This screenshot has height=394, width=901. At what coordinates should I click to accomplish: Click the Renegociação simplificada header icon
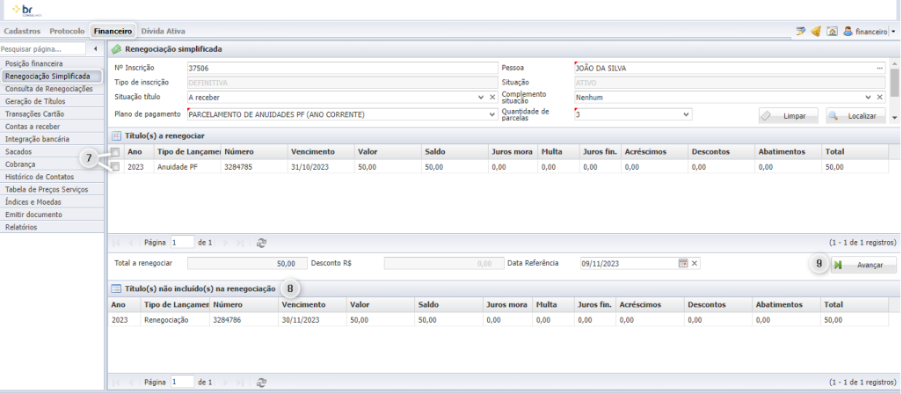point(117,49)
